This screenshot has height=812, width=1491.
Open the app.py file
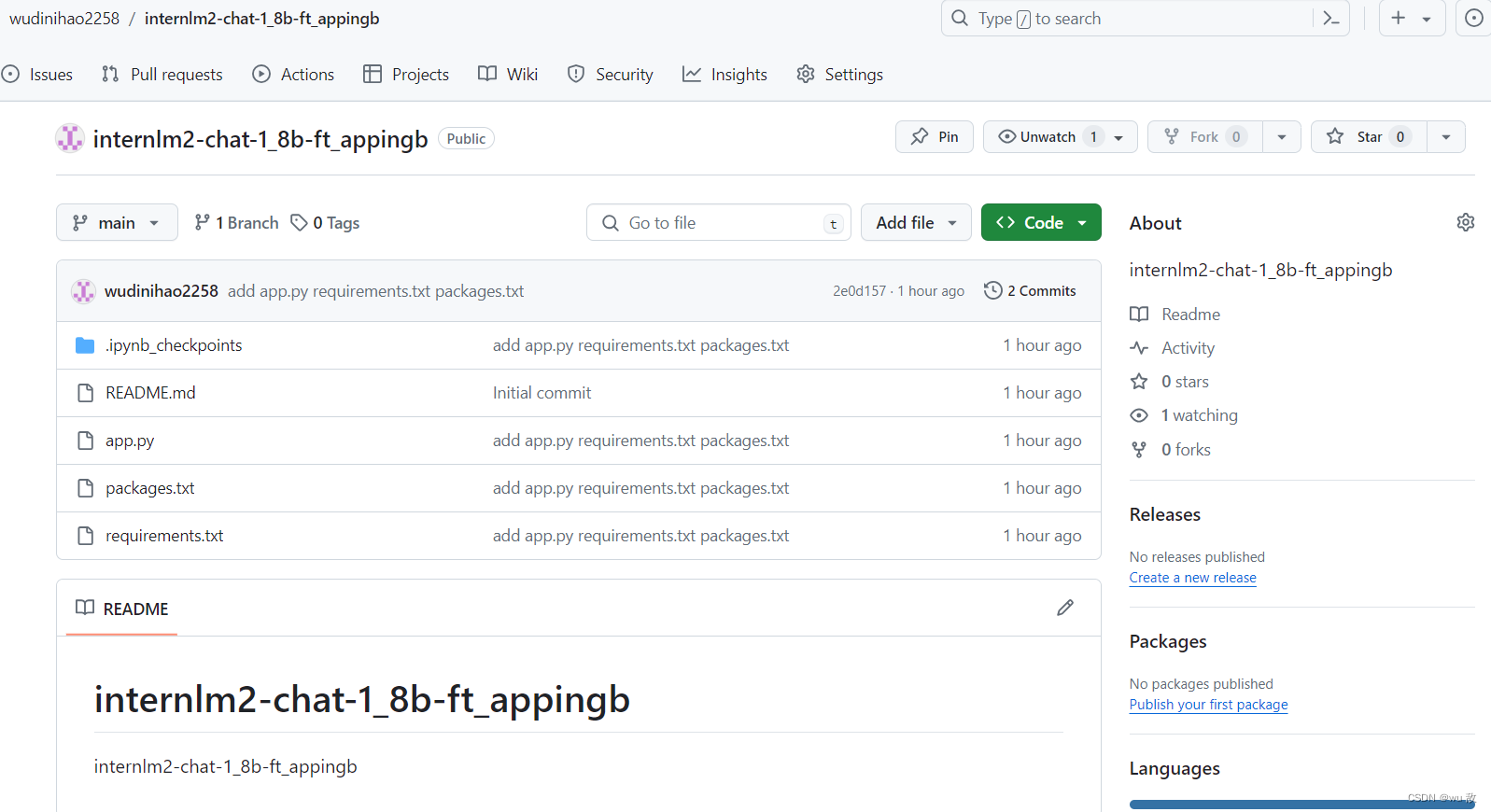coord(130,441)
